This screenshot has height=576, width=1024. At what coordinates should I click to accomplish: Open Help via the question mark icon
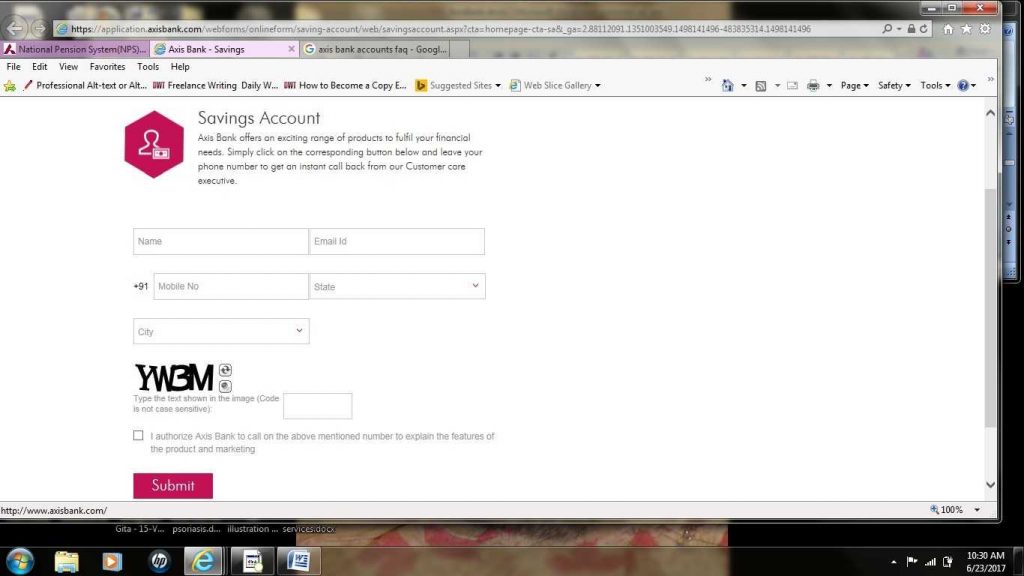pyautogui.click(x=963, y=86)
